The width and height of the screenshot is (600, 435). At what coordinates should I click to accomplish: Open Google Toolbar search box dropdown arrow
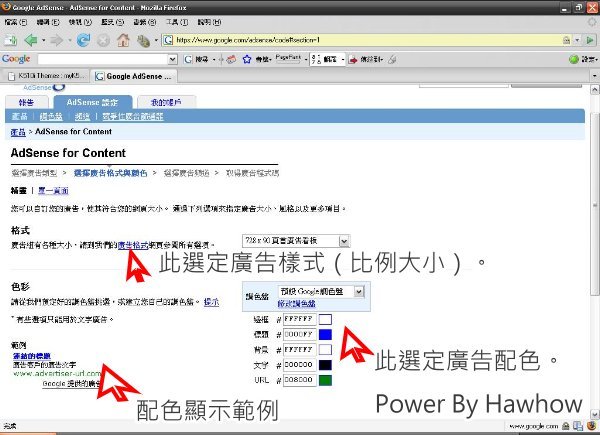173,59
